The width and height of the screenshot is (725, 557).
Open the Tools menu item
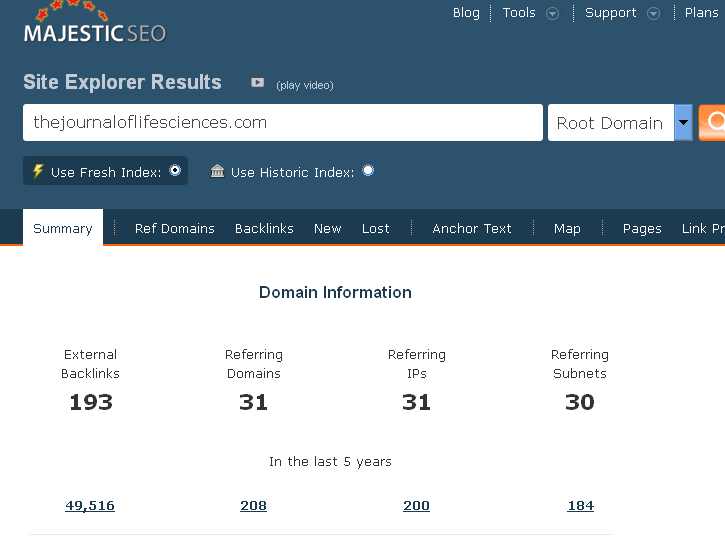point(519,13)
